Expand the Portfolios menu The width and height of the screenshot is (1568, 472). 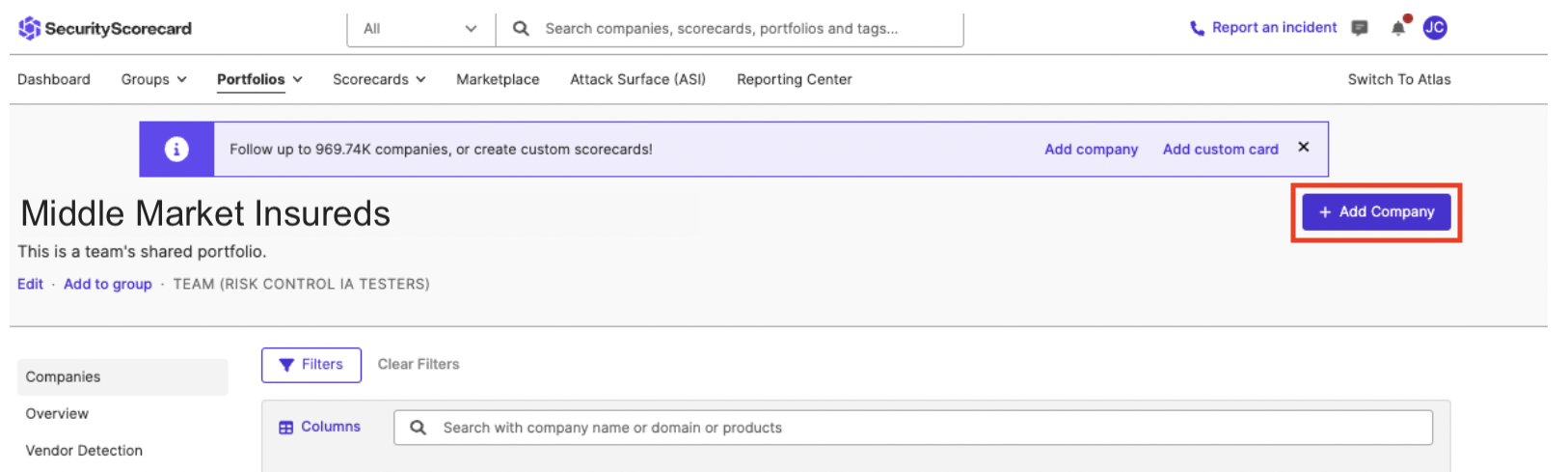pos(259,79)
